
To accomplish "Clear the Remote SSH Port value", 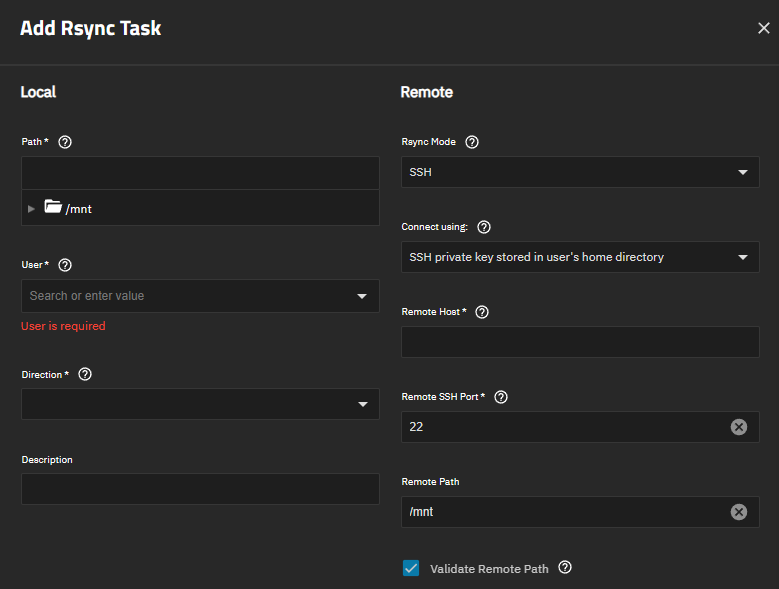I will tap(739, 427).
